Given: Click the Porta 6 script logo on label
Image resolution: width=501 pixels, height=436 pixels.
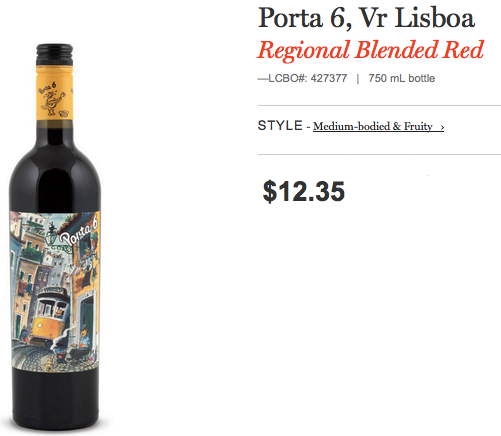Looking at the screenshot, I should [79, 232].
